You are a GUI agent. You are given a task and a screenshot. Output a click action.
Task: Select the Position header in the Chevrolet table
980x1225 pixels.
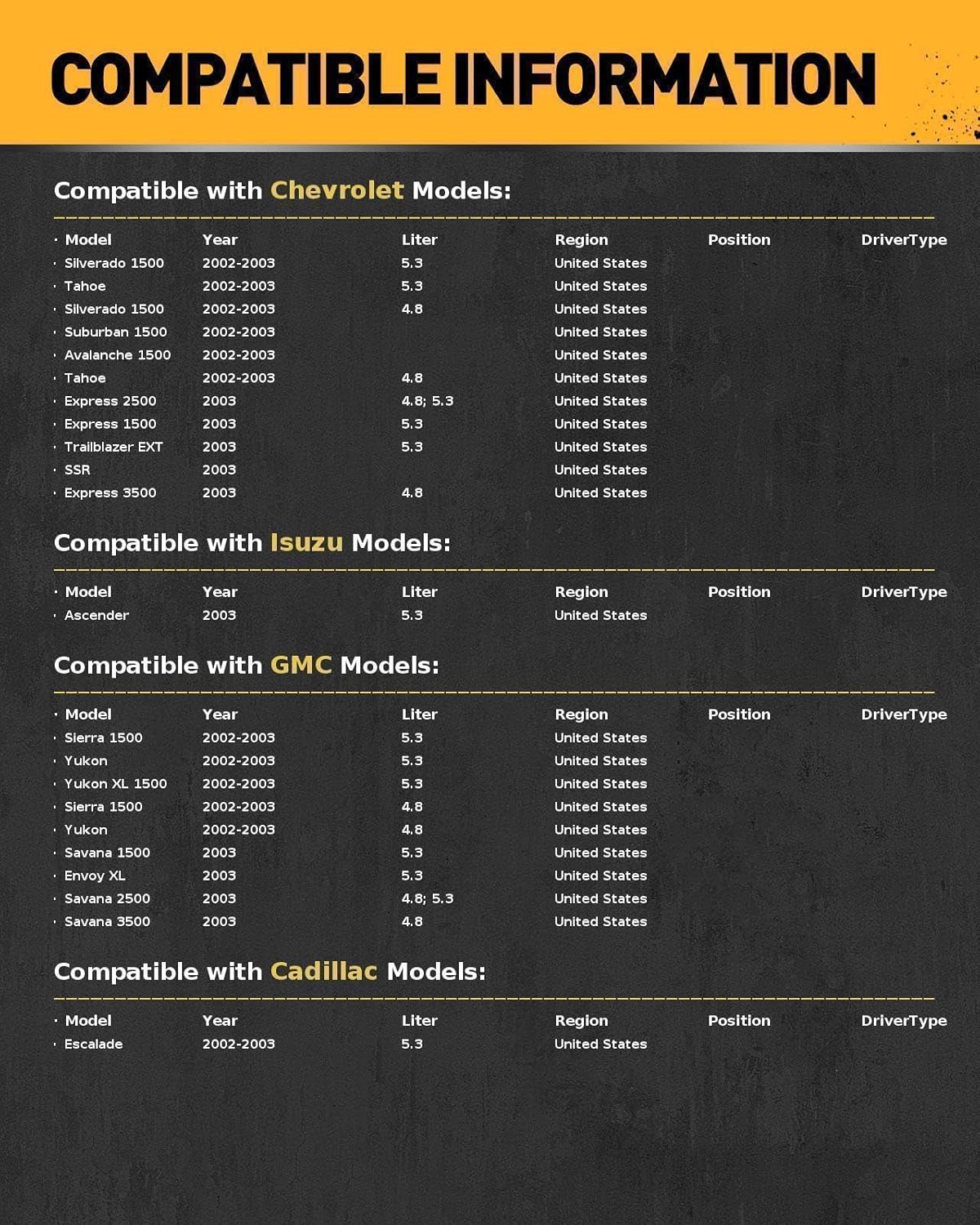739,239
